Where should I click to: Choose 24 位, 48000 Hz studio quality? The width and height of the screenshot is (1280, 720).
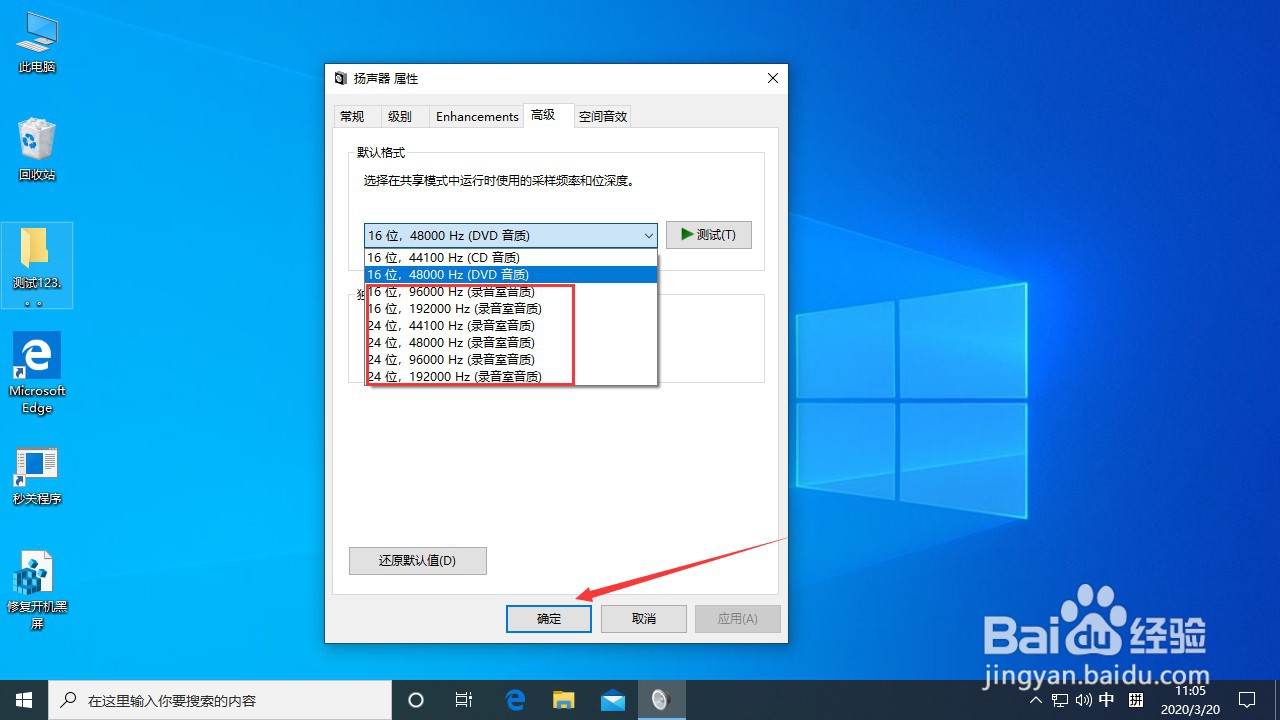tap(511, 342)
